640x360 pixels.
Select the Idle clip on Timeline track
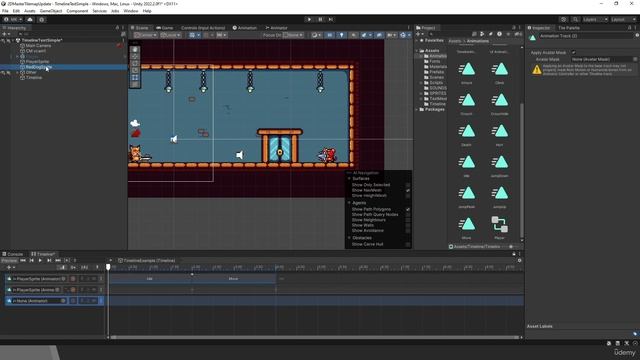pos(150,279)
